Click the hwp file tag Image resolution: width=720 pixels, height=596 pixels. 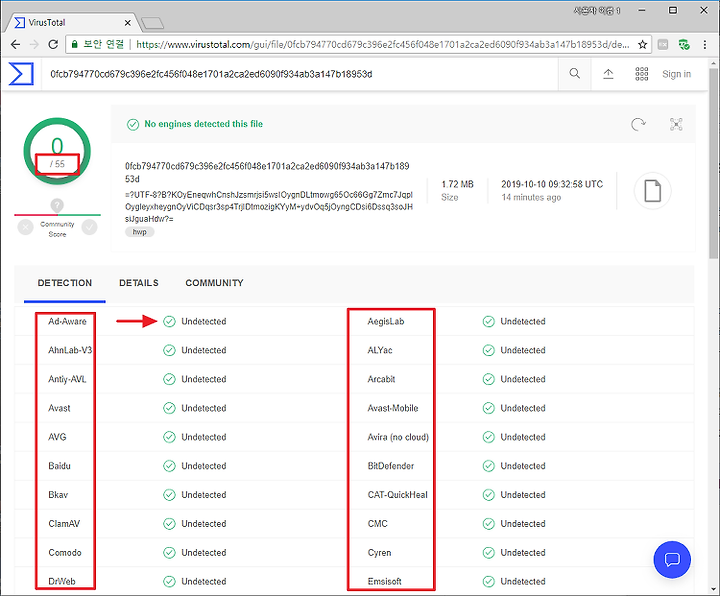[140, 232]
